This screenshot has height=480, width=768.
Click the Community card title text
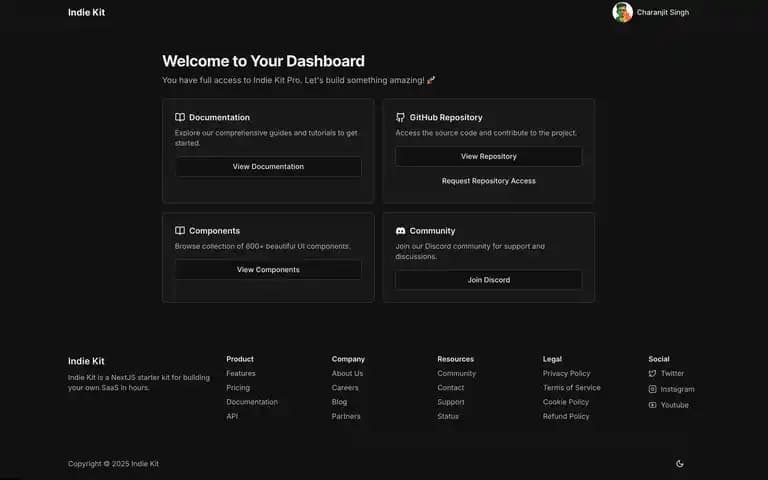[x=432, y=230]
